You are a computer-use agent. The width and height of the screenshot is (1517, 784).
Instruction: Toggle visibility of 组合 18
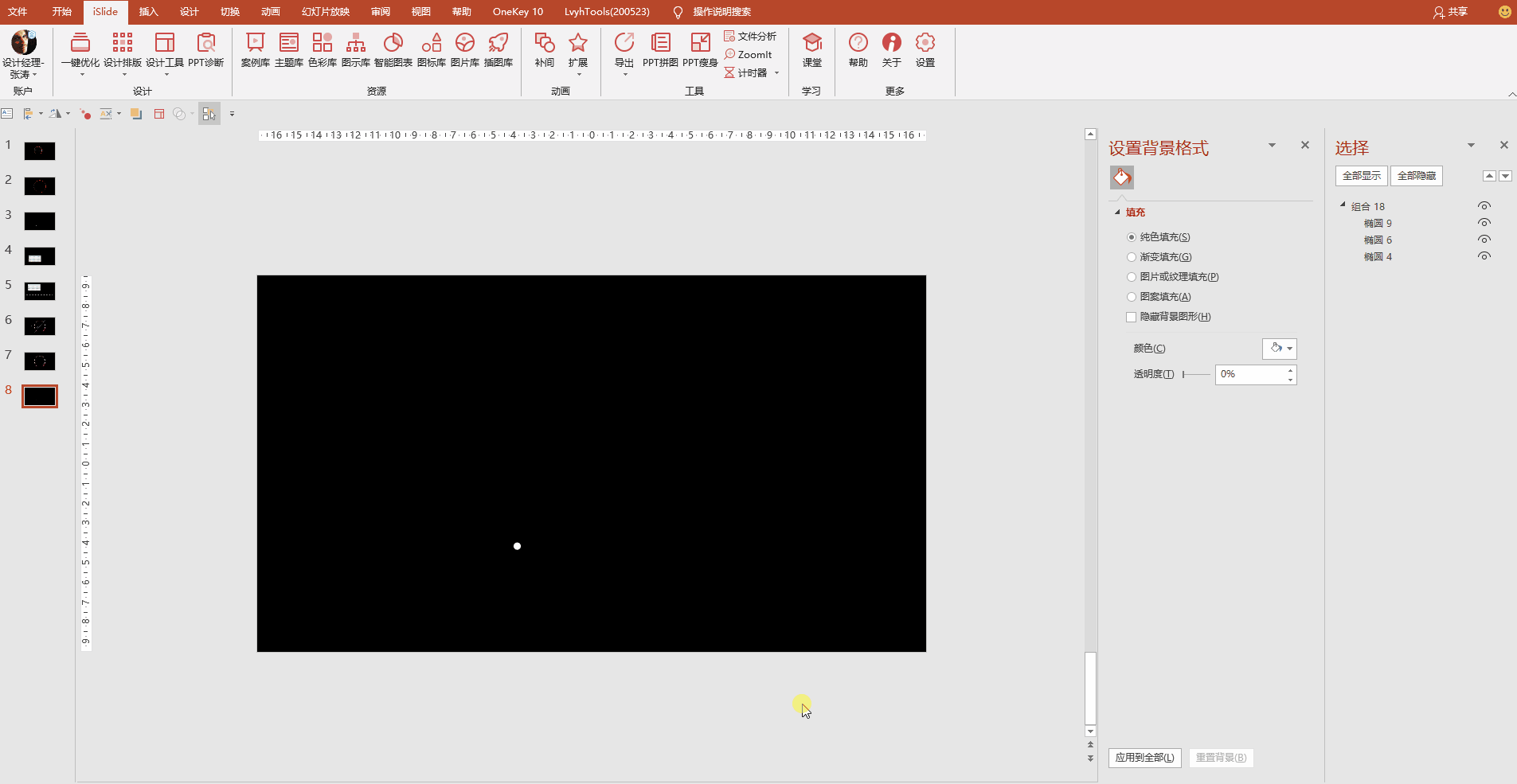(x=1484, y=206)
